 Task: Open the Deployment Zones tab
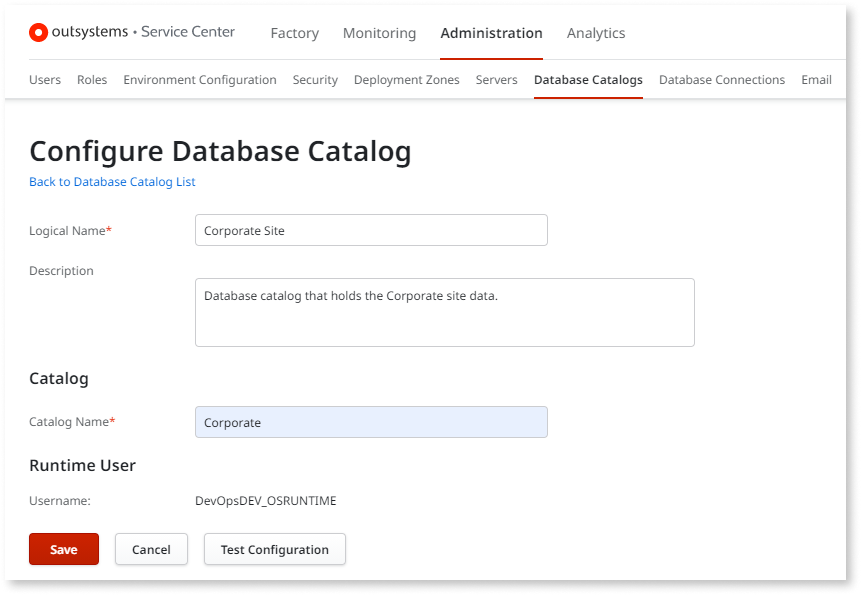[x=406, y=80]
